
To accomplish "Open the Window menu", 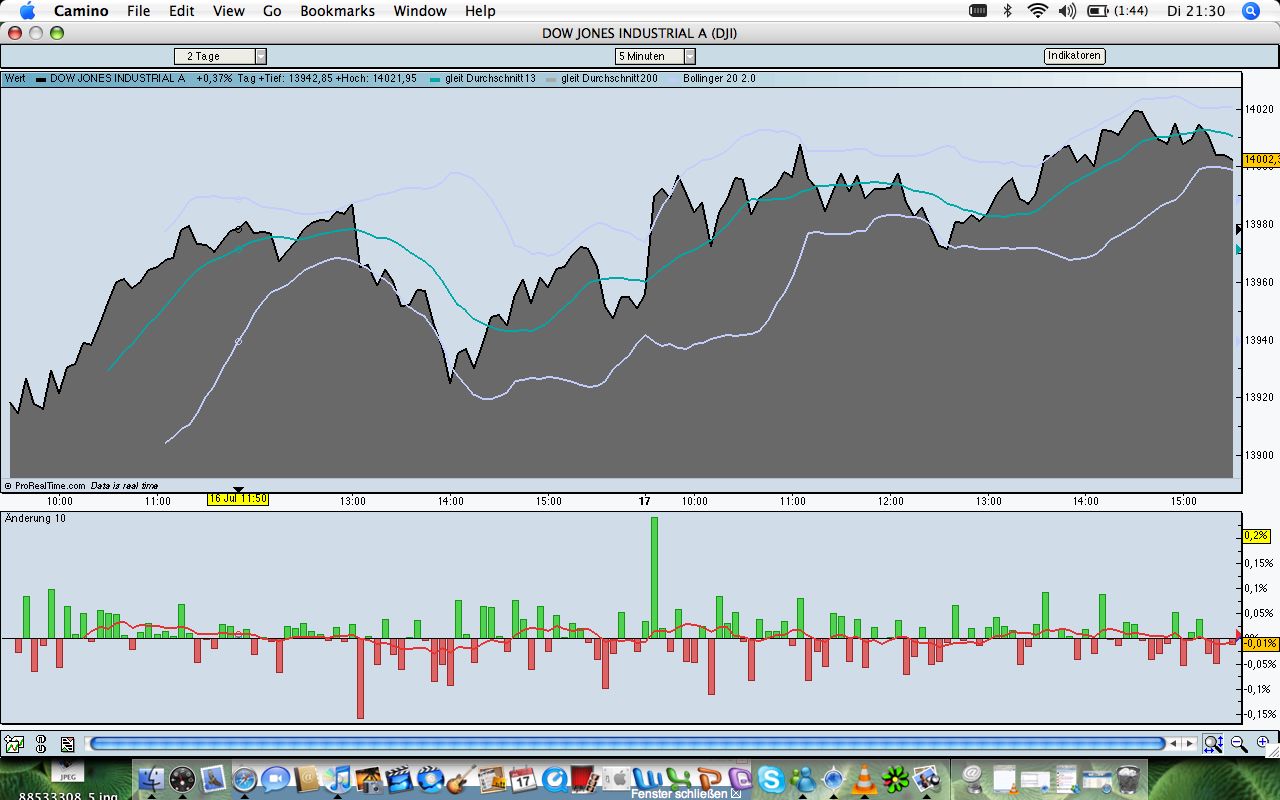I will tap(420, 11).
